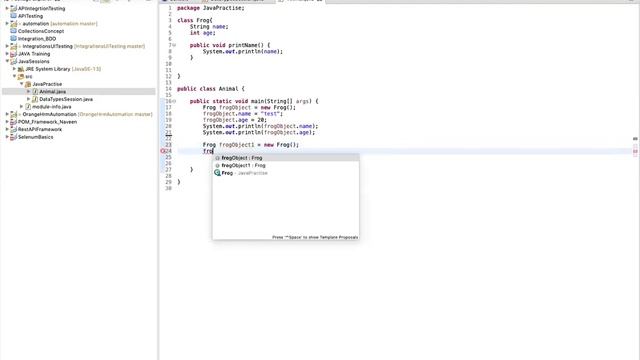Select the CollectionsConcept project name
The height and width of the screenshot is (360, 640).
click(41, 31)
